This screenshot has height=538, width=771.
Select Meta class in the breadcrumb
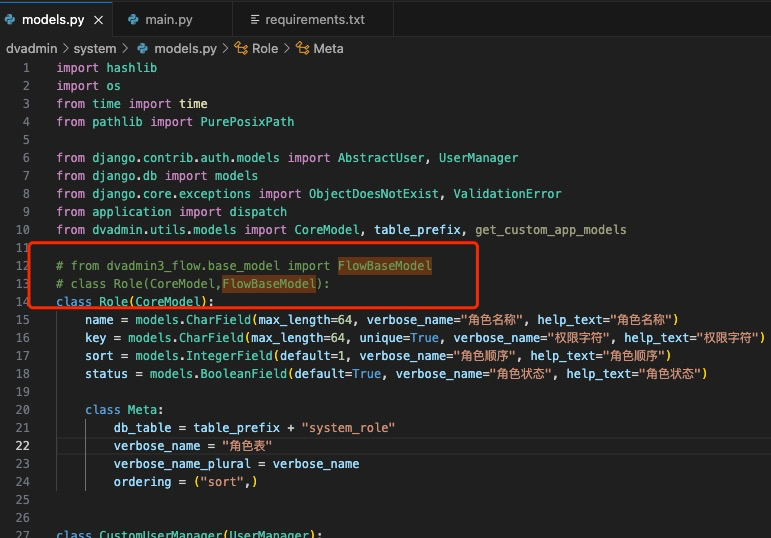click(x=328, y=49)
